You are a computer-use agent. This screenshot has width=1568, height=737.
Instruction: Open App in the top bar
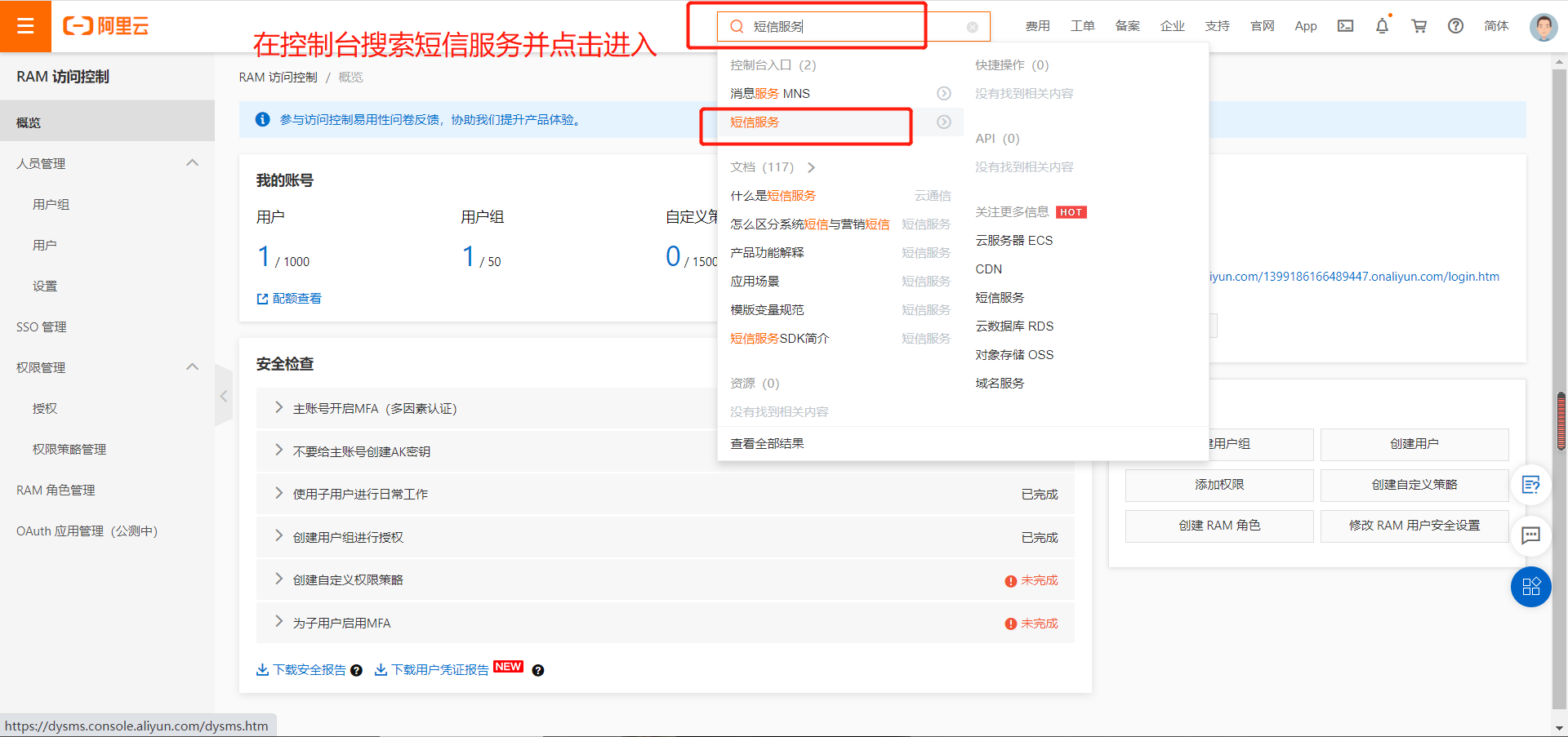pyautogui.click(x=1305, y=26)
